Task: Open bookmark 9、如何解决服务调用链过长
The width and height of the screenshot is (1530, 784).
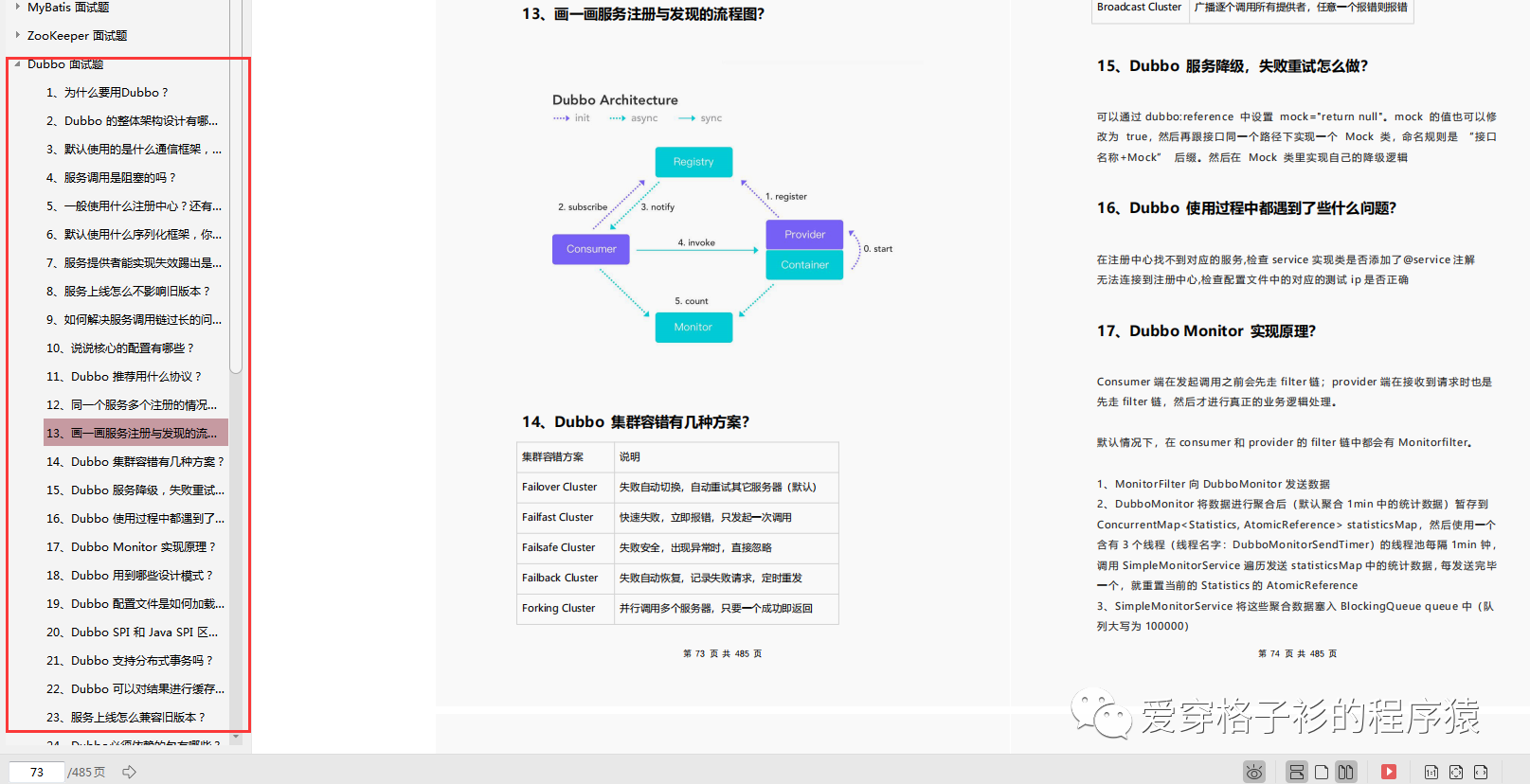Action: tap(134, 319)
